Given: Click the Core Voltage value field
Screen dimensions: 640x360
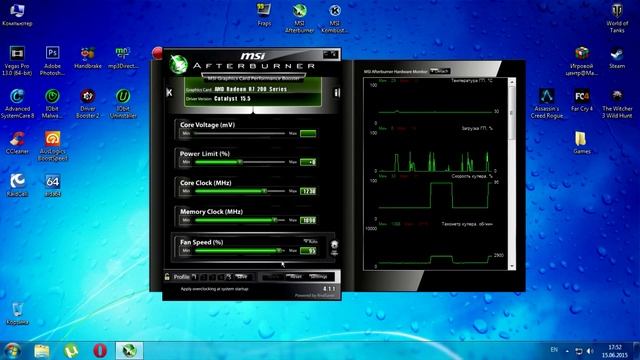Looking at the screenshot, I should point(308,133).
